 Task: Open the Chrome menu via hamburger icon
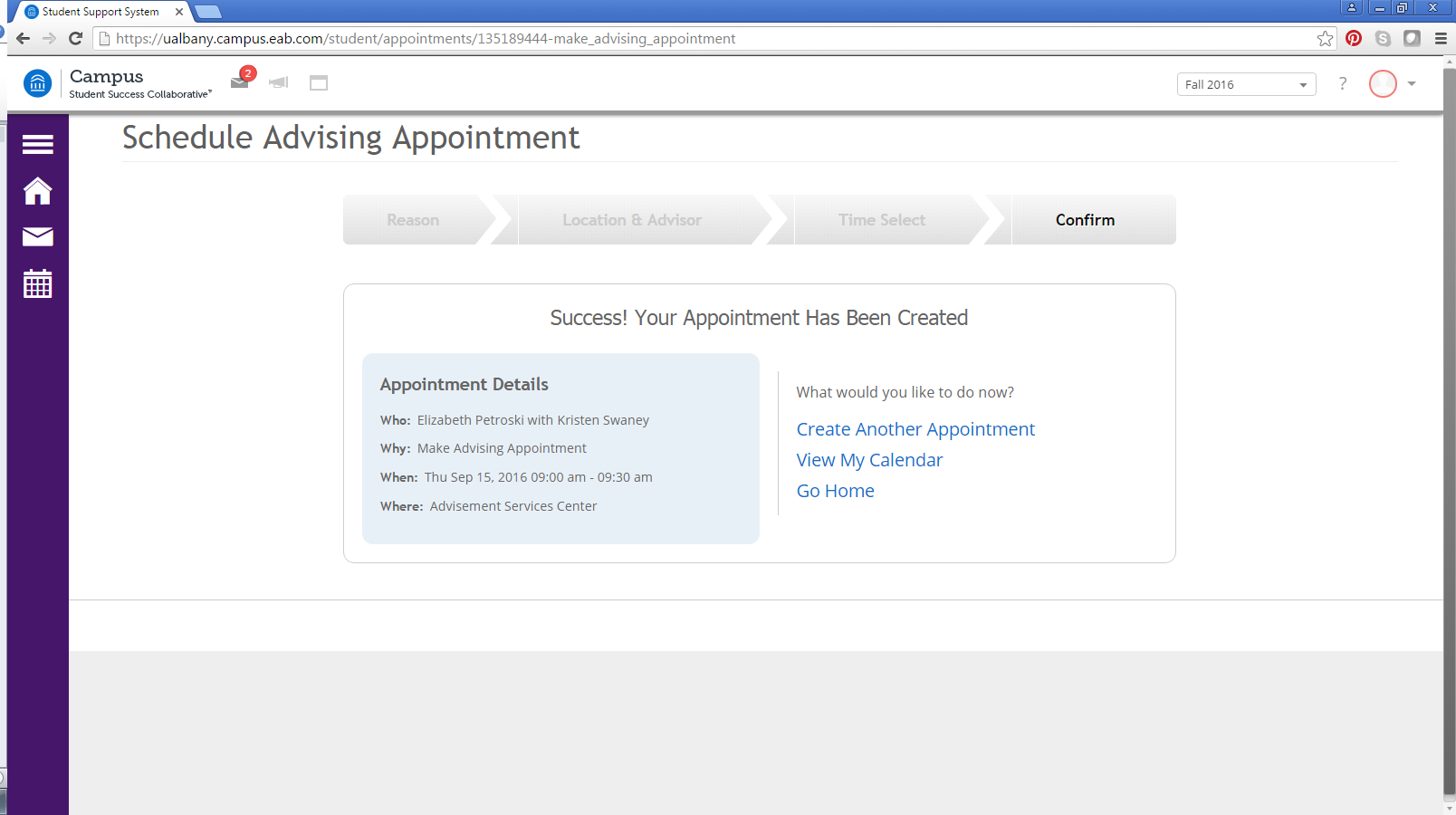[x=1440, y=38]
